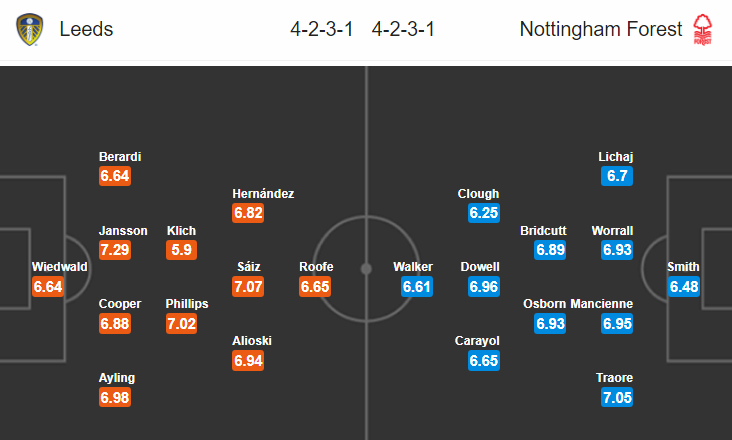Open the Nottingham Forest team name link
Screen dimensions: 732x440
[x=601, y=29]
